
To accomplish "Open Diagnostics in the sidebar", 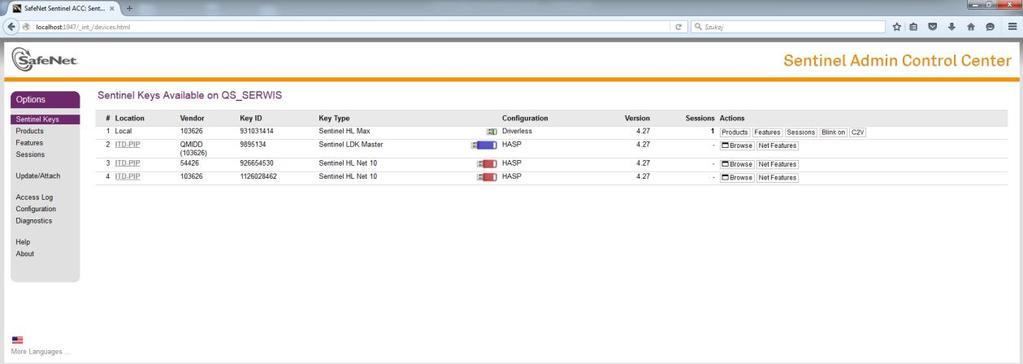I will click(34, 220).
